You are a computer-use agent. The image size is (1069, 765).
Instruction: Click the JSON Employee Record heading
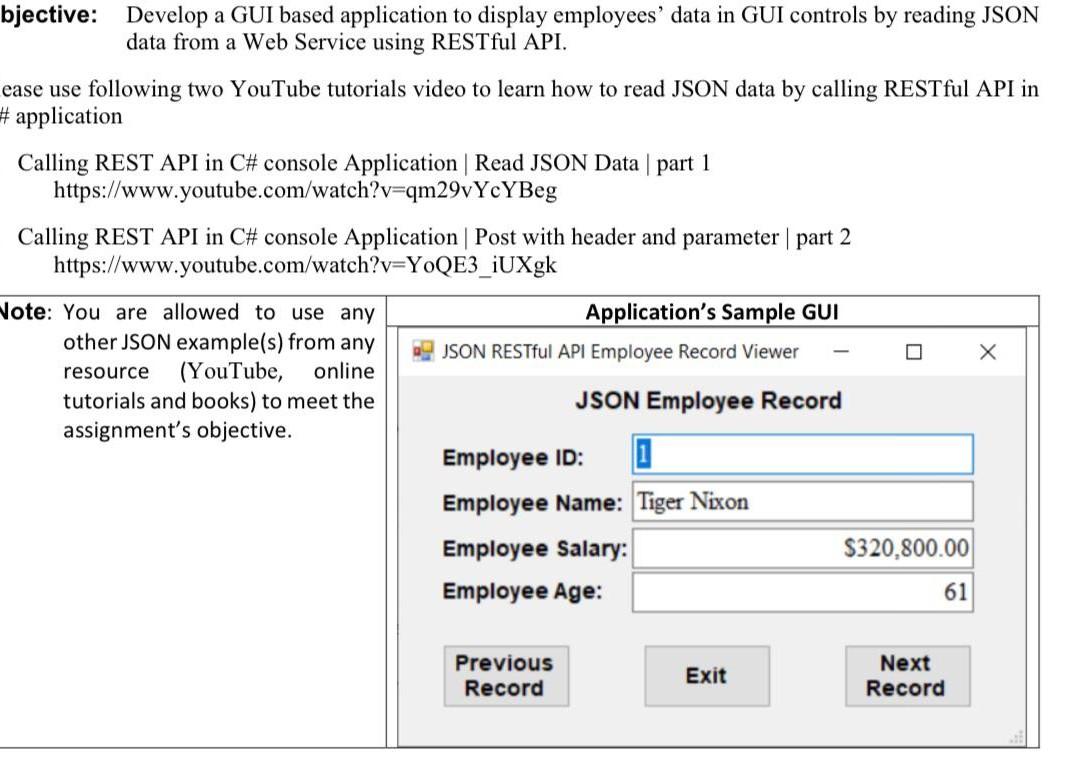pyautogui.click(x=708, y=400)
